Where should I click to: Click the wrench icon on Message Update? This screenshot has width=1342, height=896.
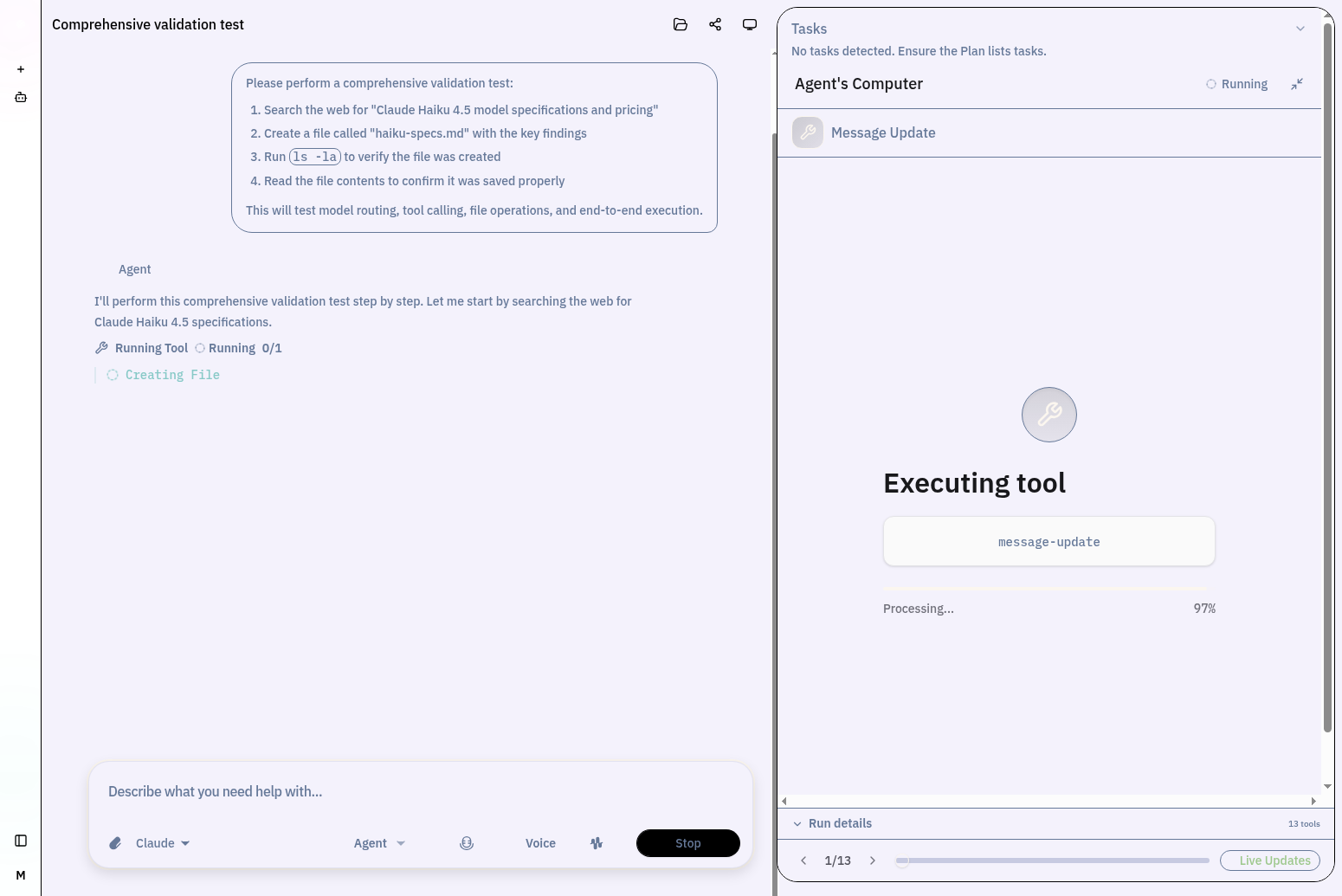[807, 132]
